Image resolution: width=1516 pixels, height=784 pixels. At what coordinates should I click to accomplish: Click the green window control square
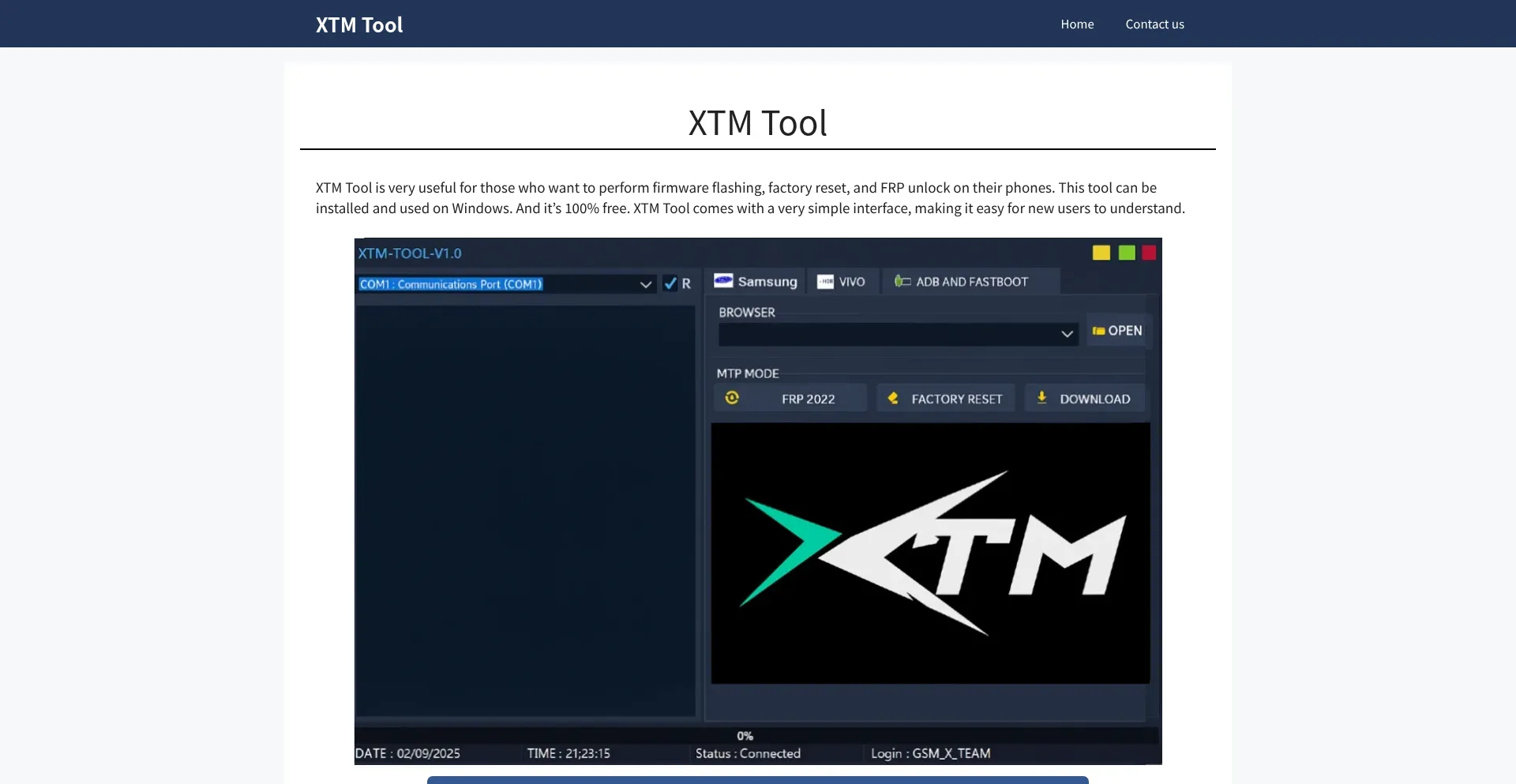1127,253
